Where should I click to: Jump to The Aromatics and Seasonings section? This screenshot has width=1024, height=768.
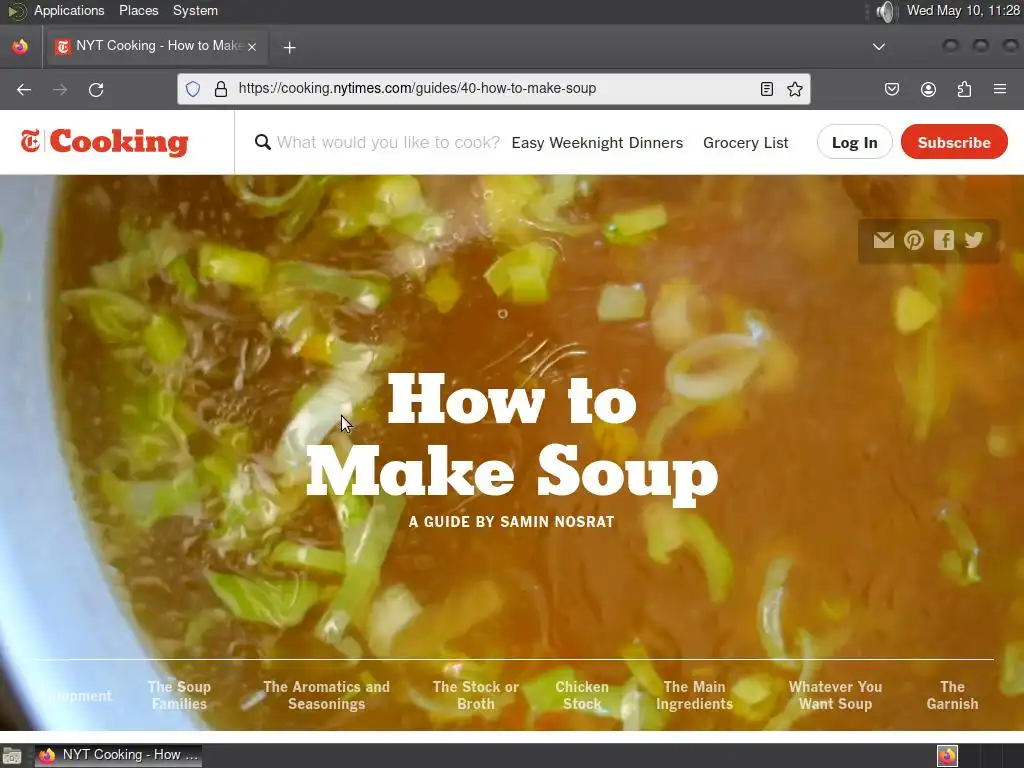click(327, 696)
